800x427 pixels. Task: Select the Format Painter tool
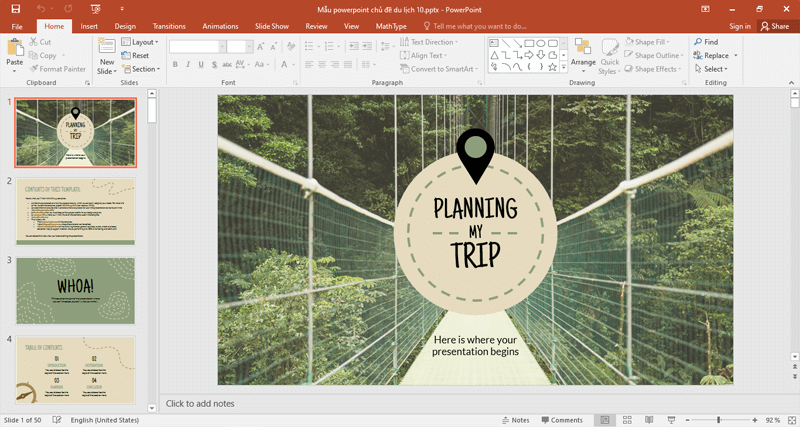pos(58,68)
